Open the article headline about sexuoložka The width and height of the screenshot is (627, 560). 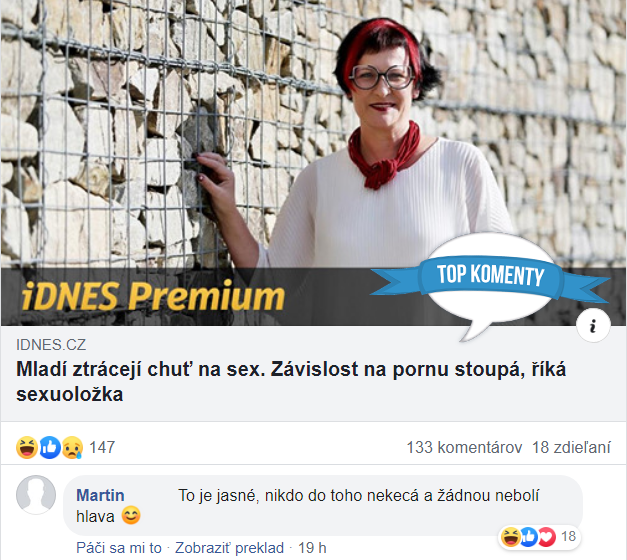pyautogui.click(x=291, y=382)
